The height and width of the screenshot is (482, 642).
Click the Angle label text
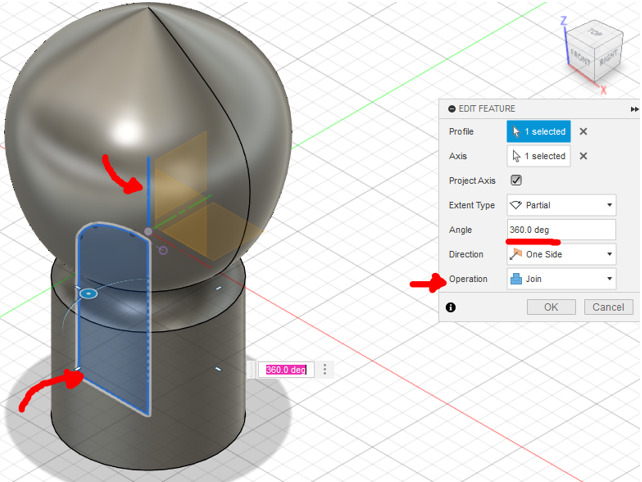[x=460, y=230]
